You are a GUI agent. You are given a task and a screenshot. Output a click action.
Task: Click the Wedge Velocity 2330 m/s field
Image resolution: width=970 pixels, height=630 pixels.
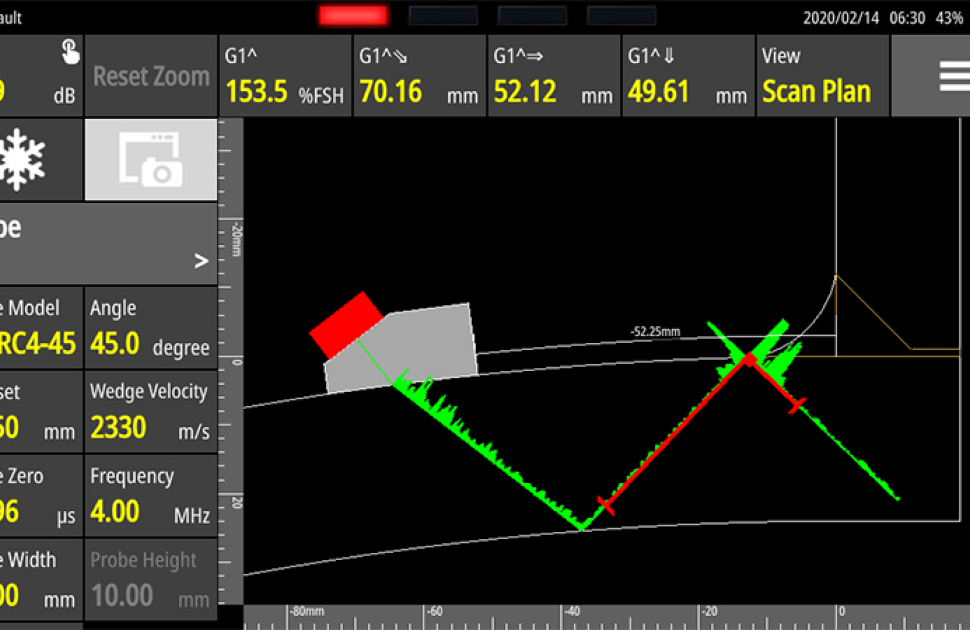(x=150, y=410)
